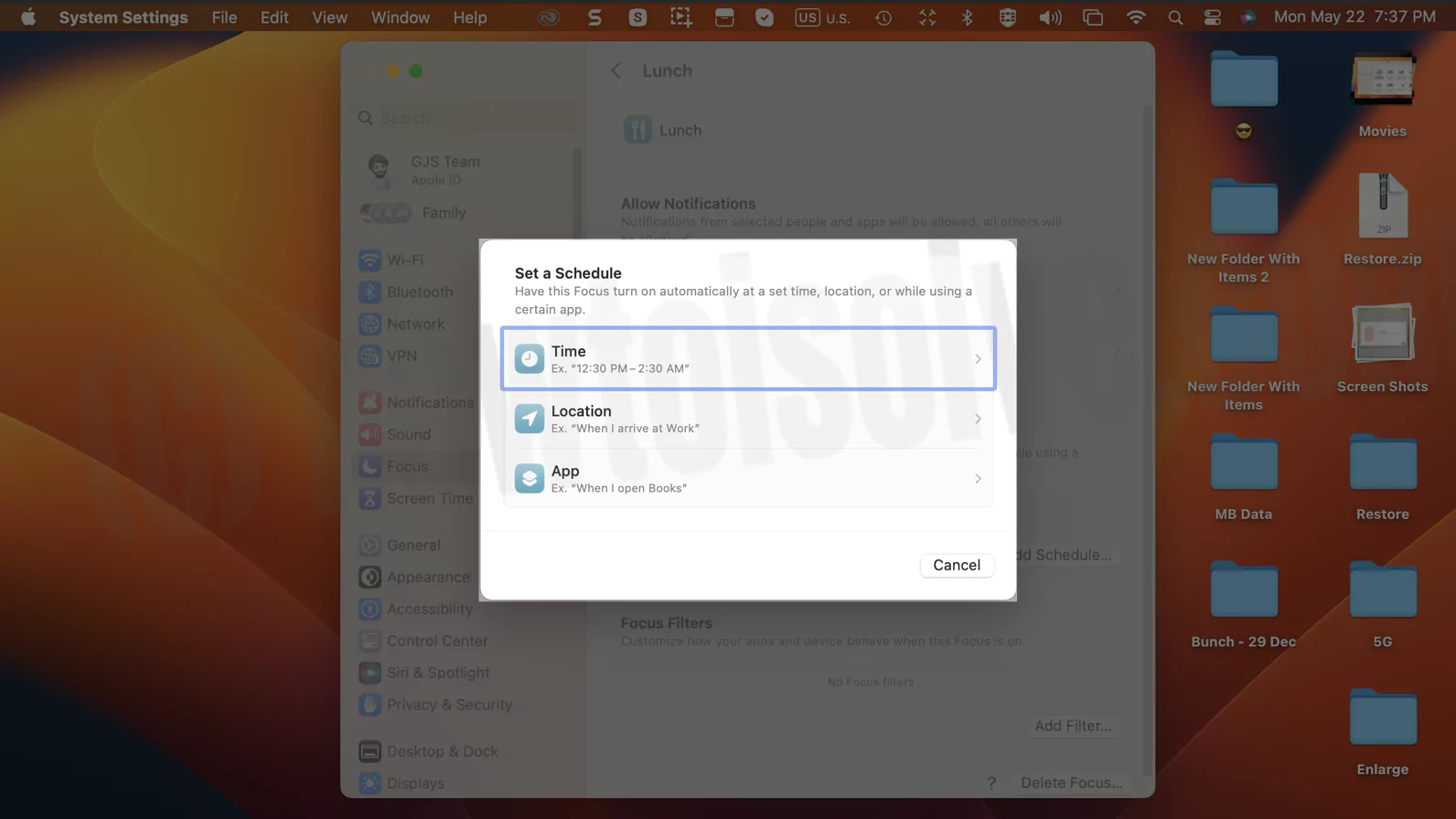Expand the Time row chevron
Image resolution: width=1456 pixels, height=819 pixels.
(978, 359)
